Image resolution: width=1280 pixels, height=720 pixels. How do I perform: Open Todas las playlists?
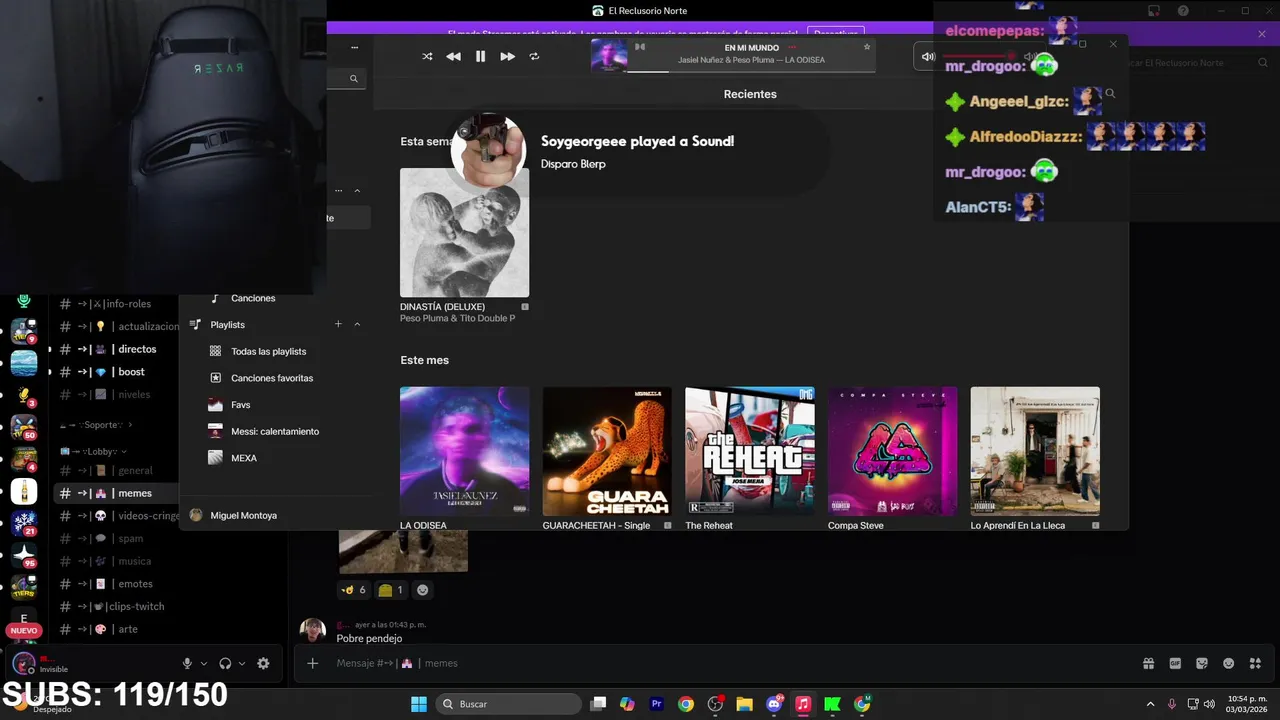(268, 351)
